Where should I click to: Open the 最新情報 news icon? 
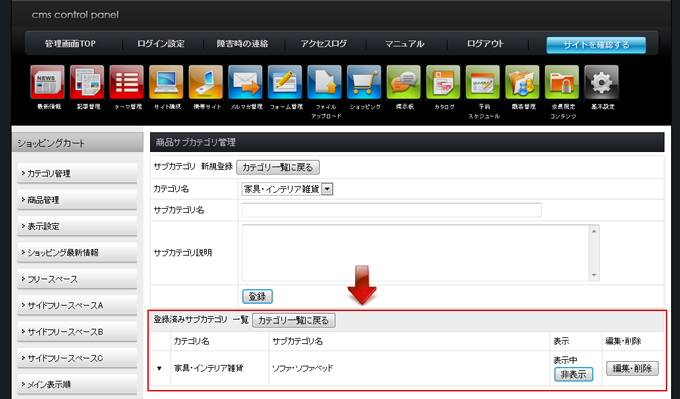(48, 82)
